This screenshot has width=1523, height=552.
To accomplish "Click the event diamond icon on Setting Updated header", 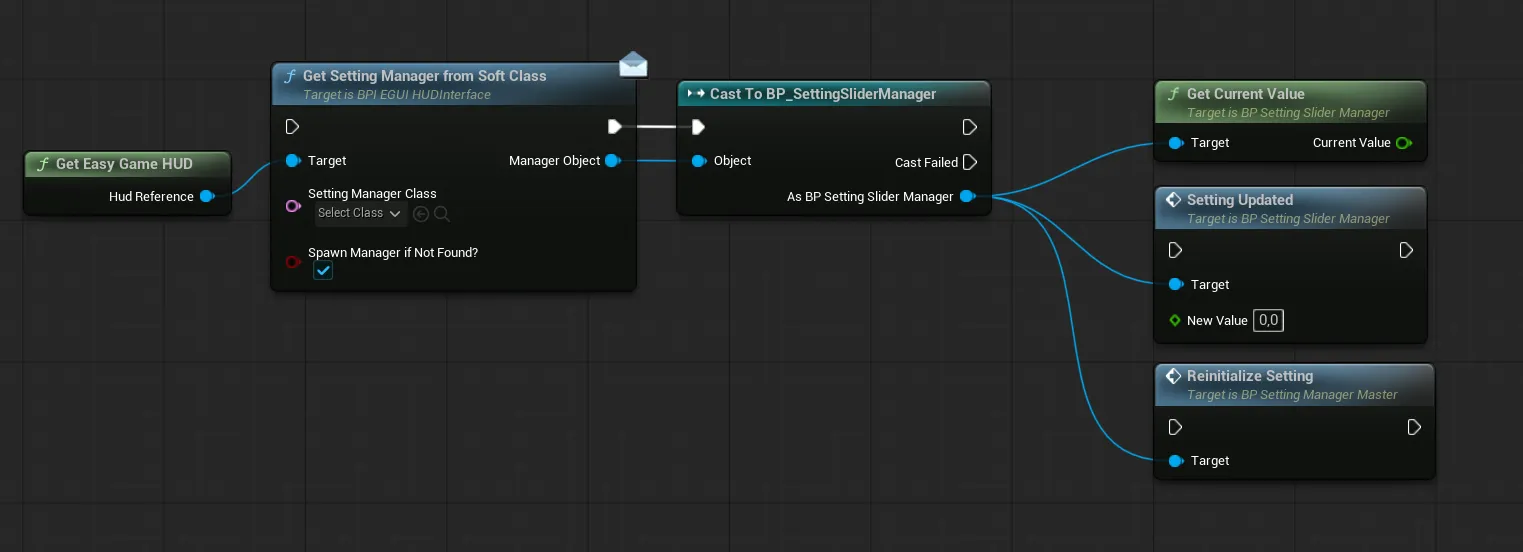I will pyautogui.click(x=1174, y=200).
